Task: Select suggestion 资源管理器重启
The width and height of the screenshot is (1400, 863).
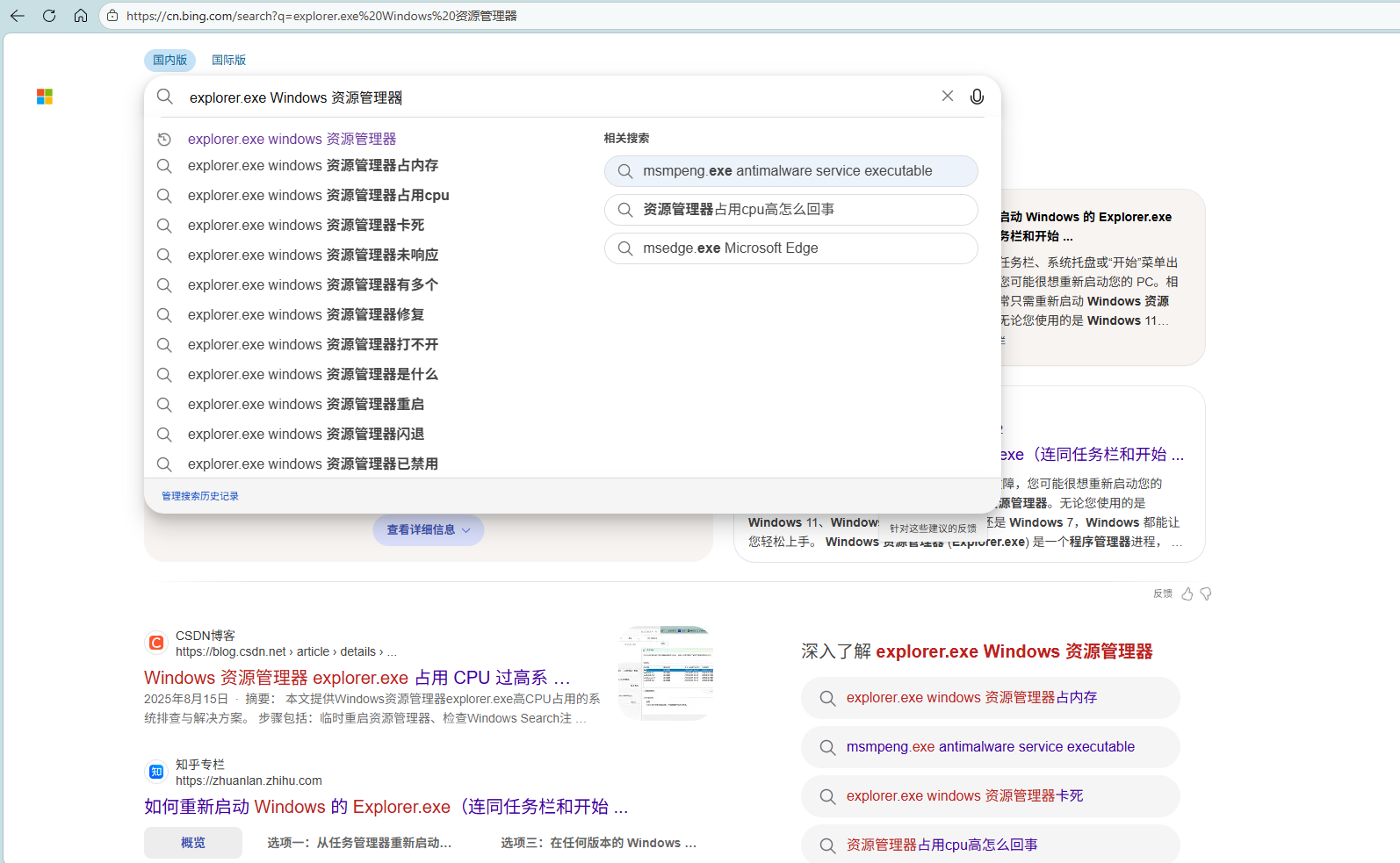Action: click(306, 404)
